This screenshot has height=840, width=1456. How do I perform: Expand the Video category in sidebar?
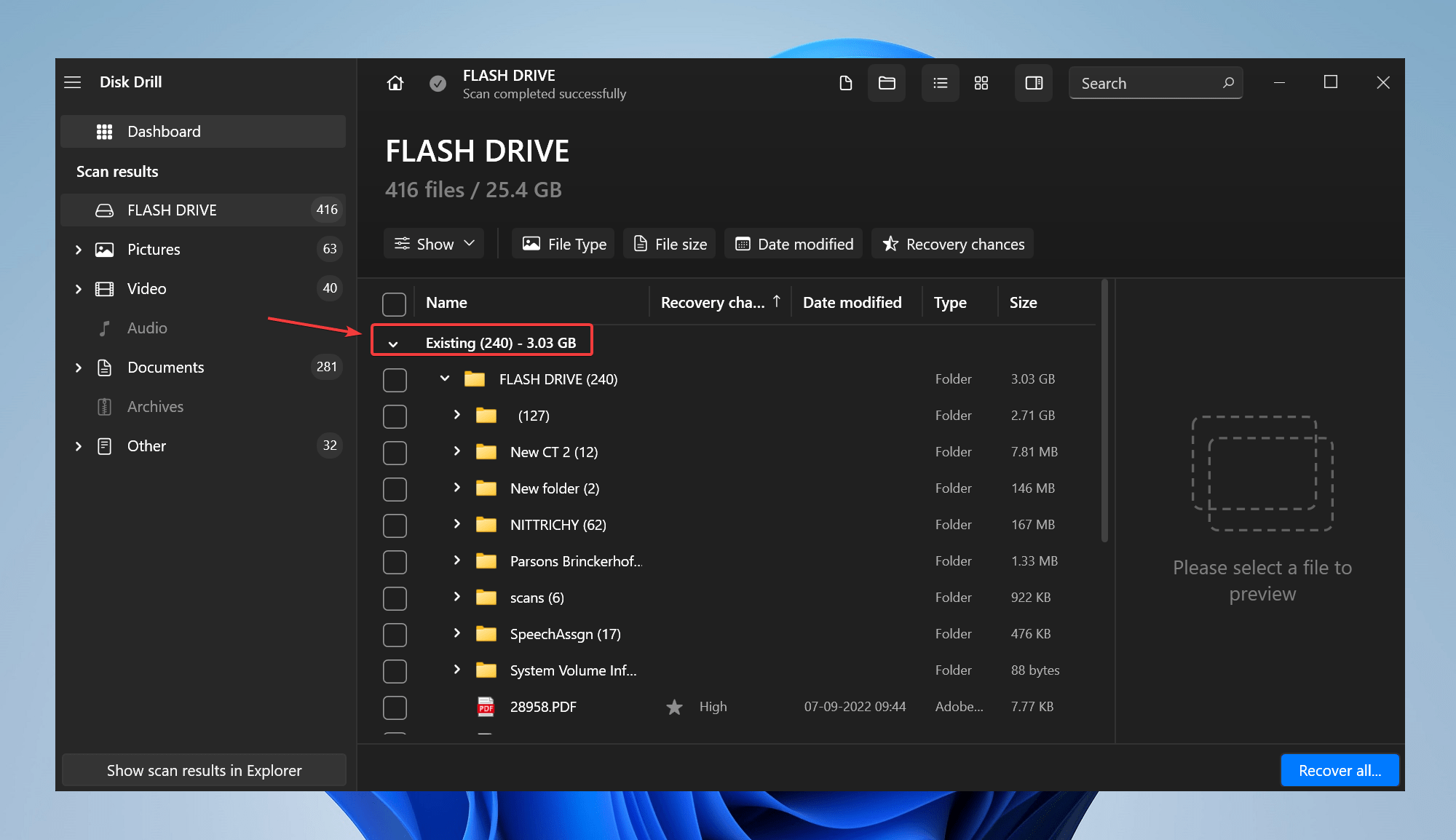(78, 289)
